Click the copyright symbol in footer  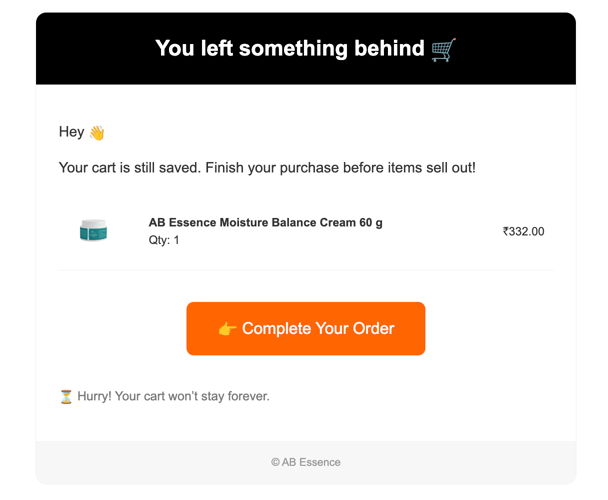[275, 462]
